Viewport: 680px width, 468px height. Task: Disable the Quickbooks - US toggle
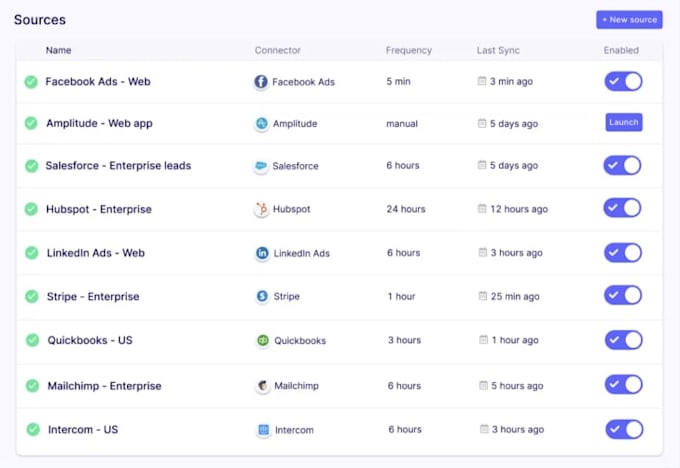tap(624, 340)
